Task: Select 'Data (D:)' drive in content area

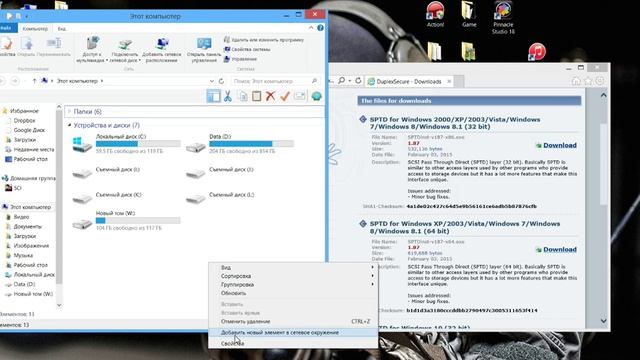Action: (x=240, y=144)
